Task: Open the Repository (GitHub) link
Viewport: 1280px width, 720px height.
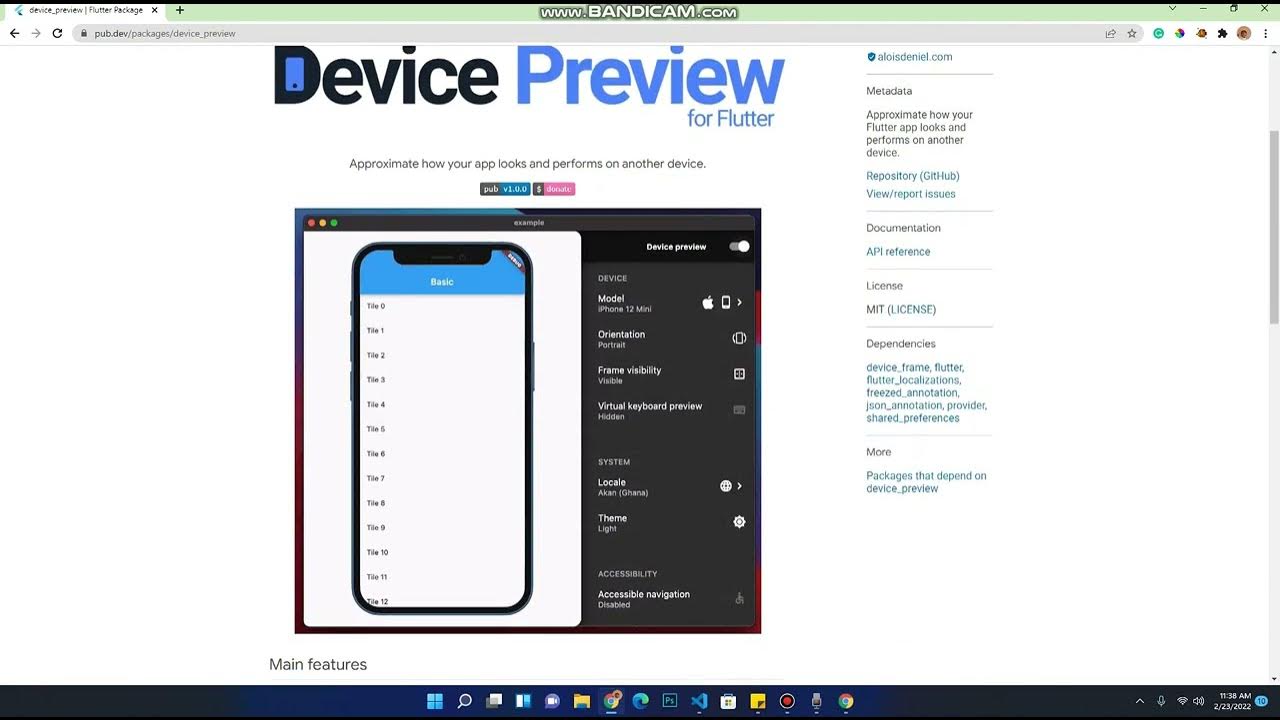Action: 913,176
